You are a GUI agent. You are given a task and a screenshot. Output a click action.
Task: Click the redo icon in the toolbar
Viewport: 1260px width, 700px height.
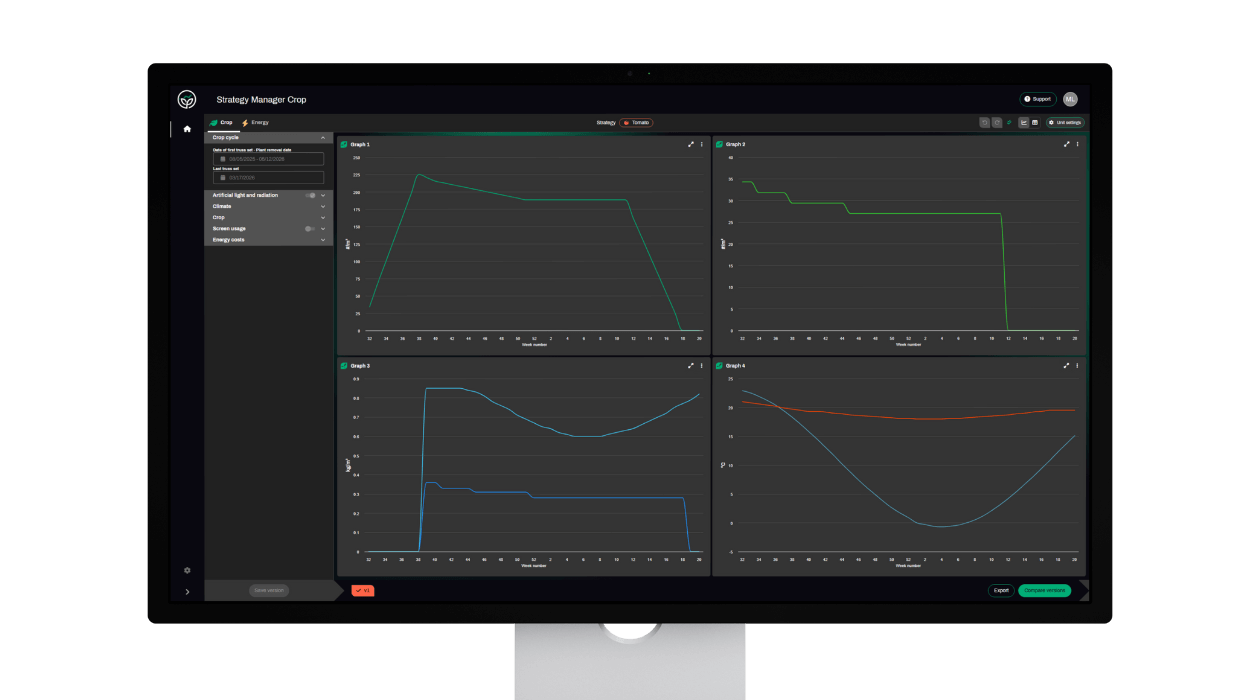pos(997,122)
